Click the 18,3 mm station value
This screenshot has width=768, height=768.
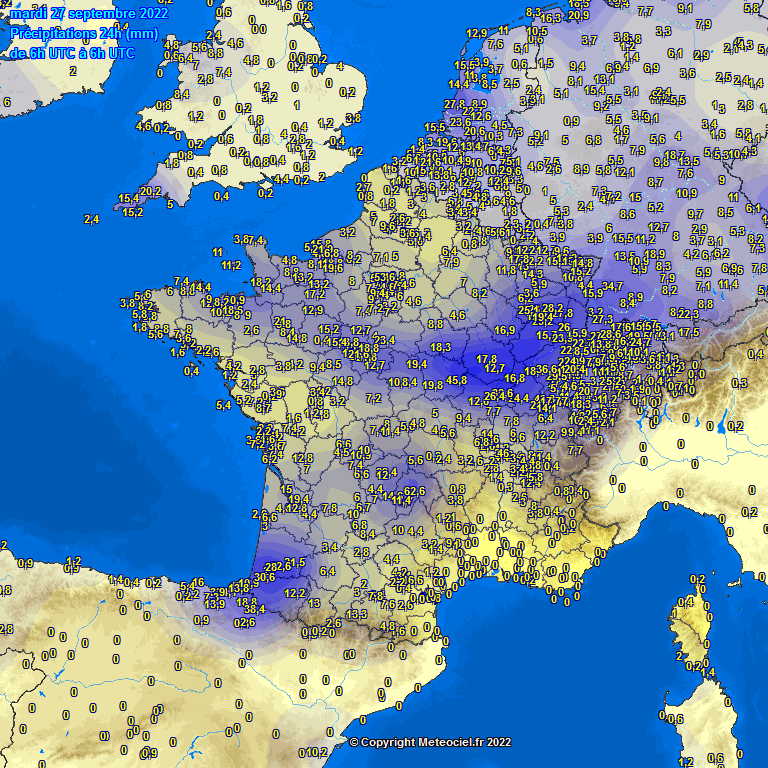tap(441, 347)
